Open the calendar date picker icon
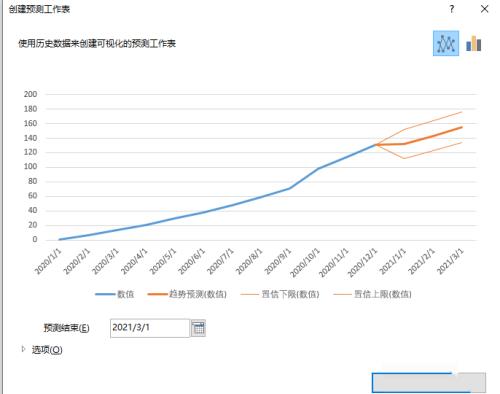This screenshot has width=500, height=394. [x=198, y=328]
